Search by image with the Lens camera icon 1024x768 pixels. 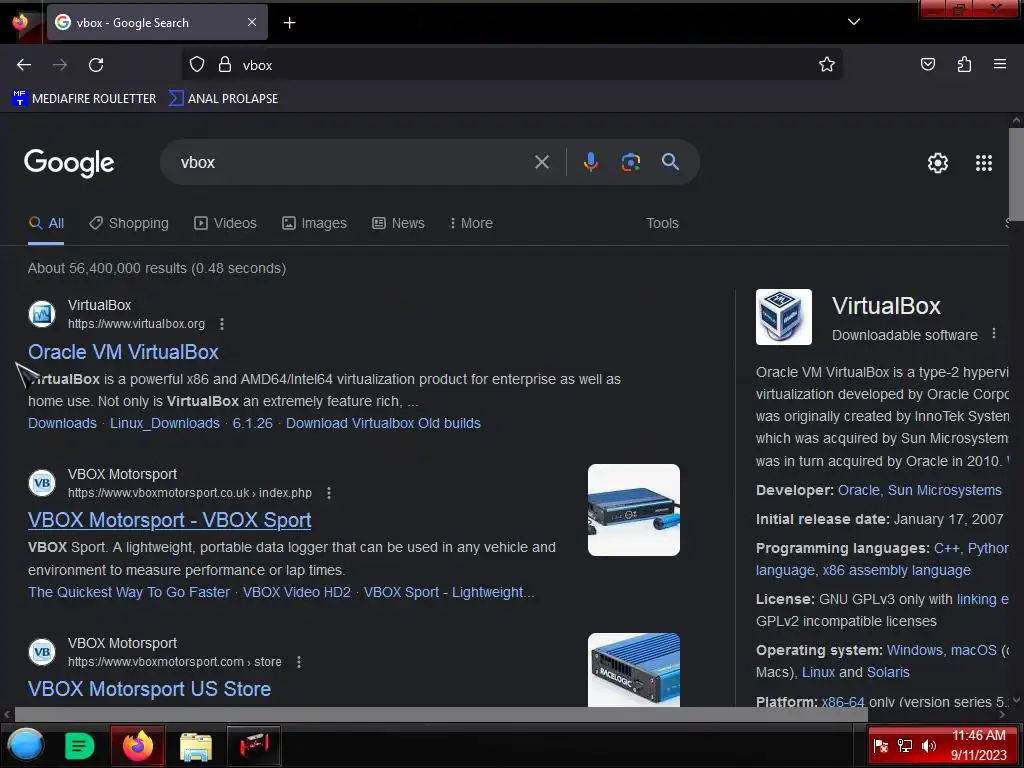(x=630, y=162)
